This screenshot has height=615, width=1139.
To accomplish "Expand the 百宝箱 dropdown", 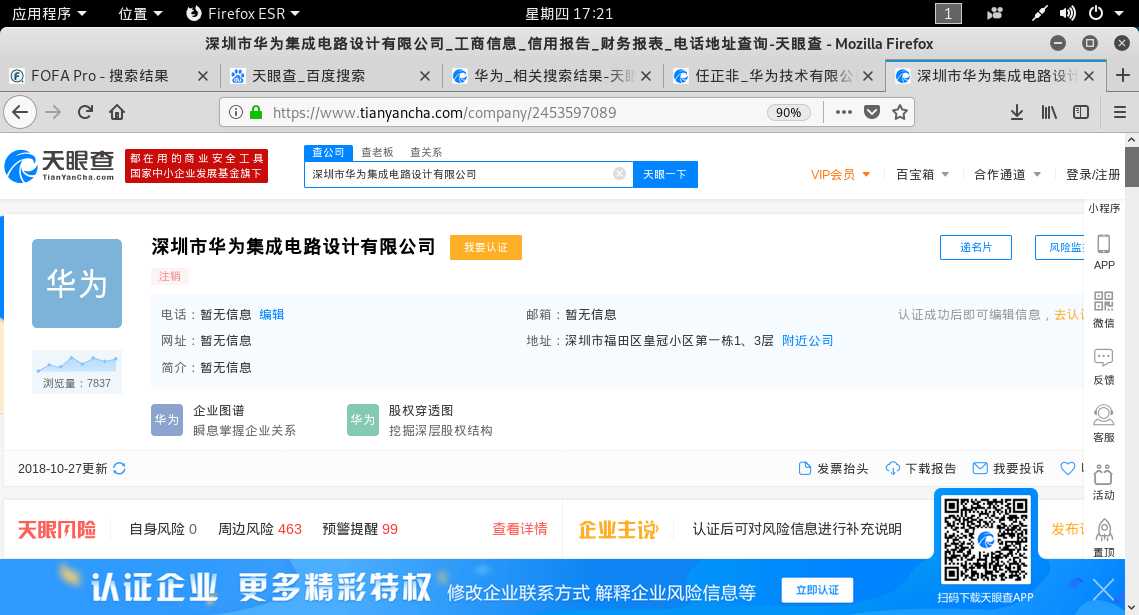I will [923, 174].
